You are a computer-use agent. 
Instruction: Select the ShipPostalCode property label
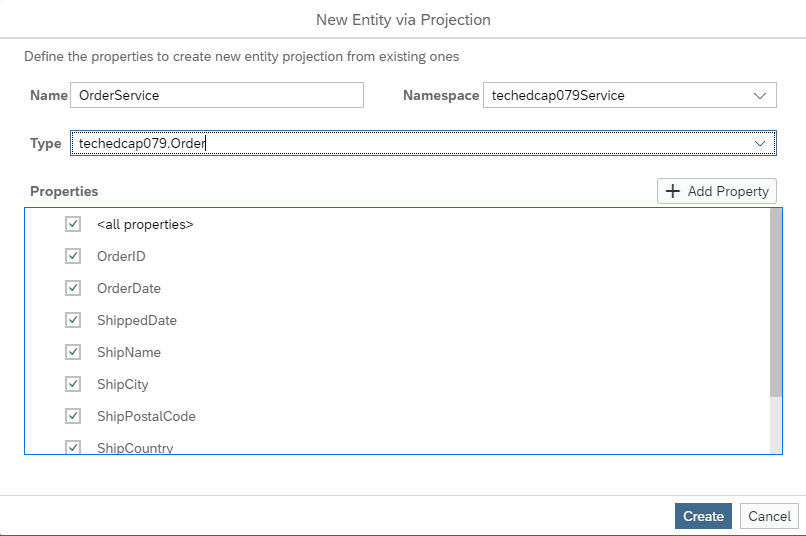click(146, 416)
